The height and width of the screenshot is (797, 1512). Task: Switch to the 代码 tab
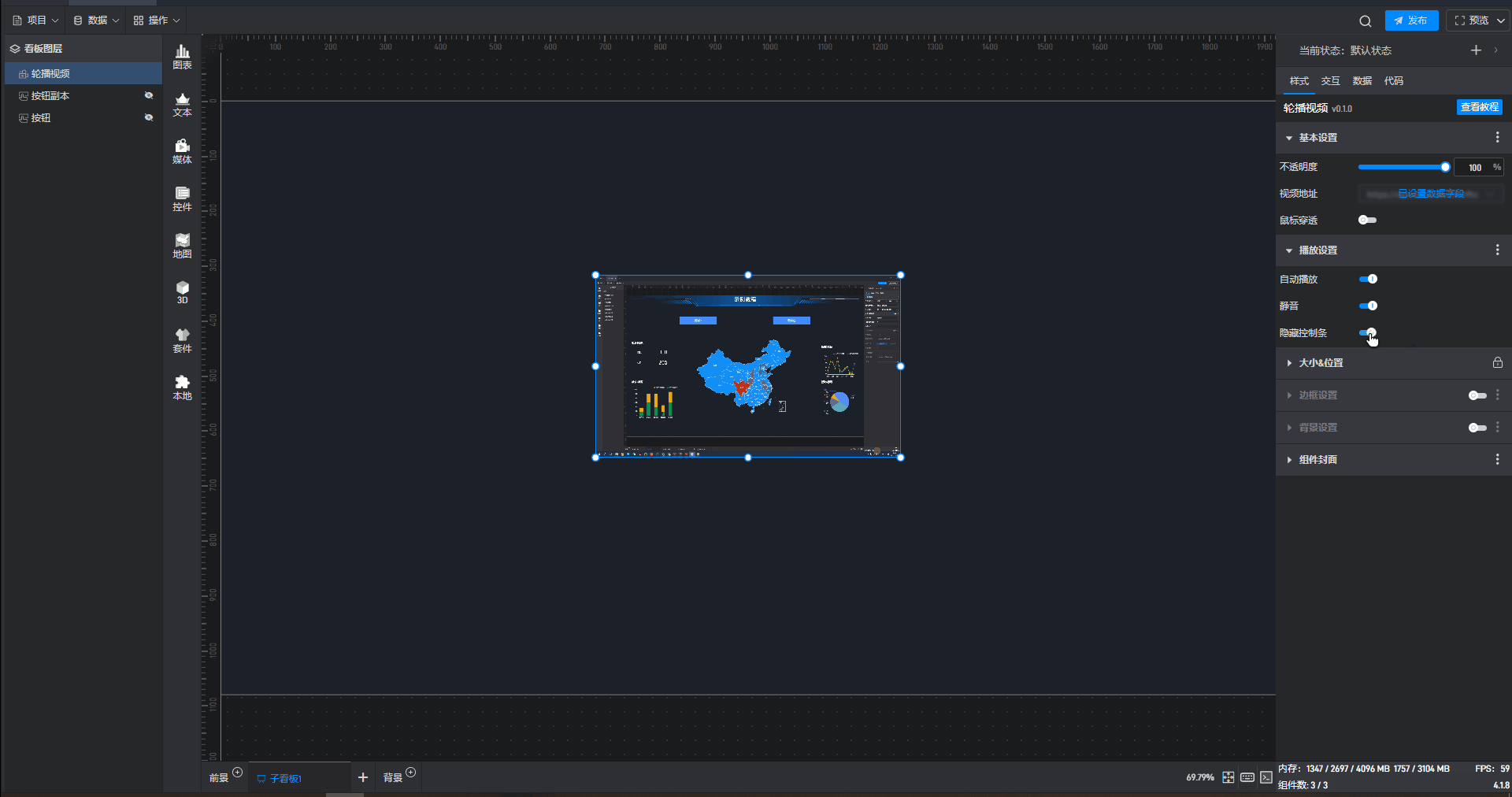tap(1393, 81)
